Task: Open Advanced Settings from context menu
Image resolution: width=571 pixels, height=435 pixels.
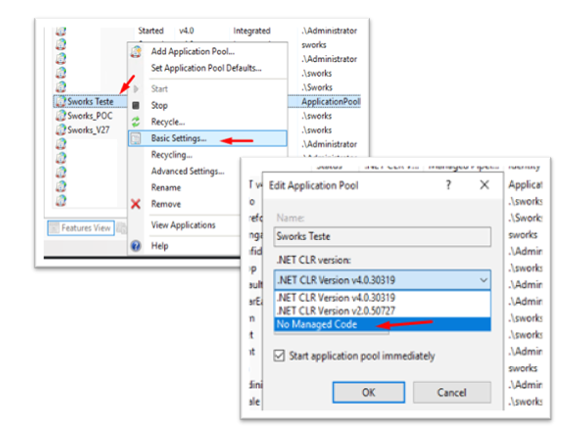Action: click(x=188, y=171)
